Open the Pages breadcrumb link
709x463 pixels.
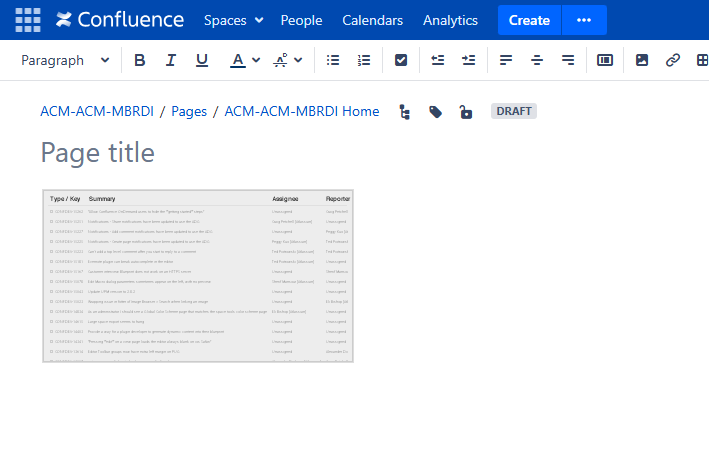point(189,111)
